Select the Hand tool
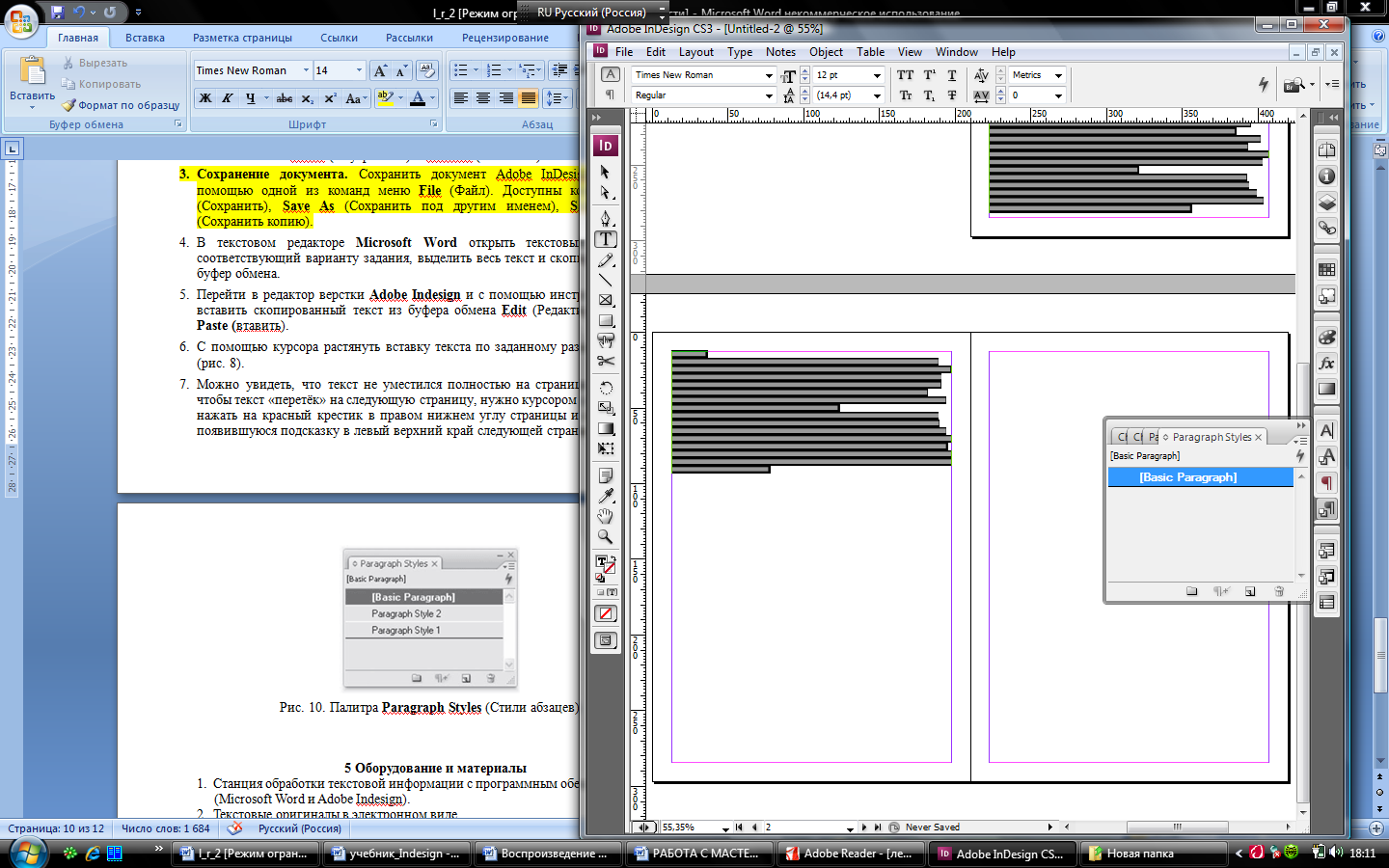This screenshot has width=1389, height=868. click(x=605, y=516)
